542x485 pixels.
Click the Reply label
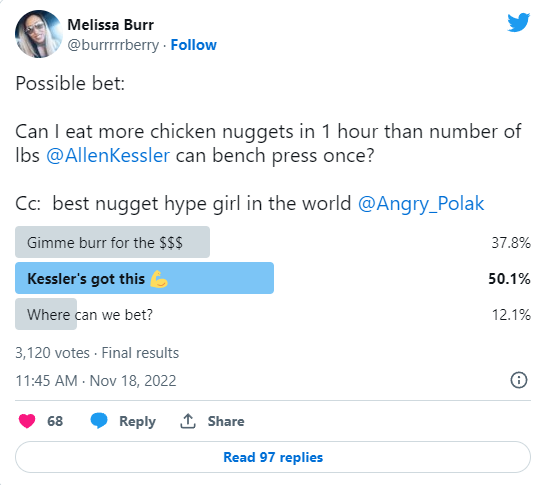click(137, 421)
